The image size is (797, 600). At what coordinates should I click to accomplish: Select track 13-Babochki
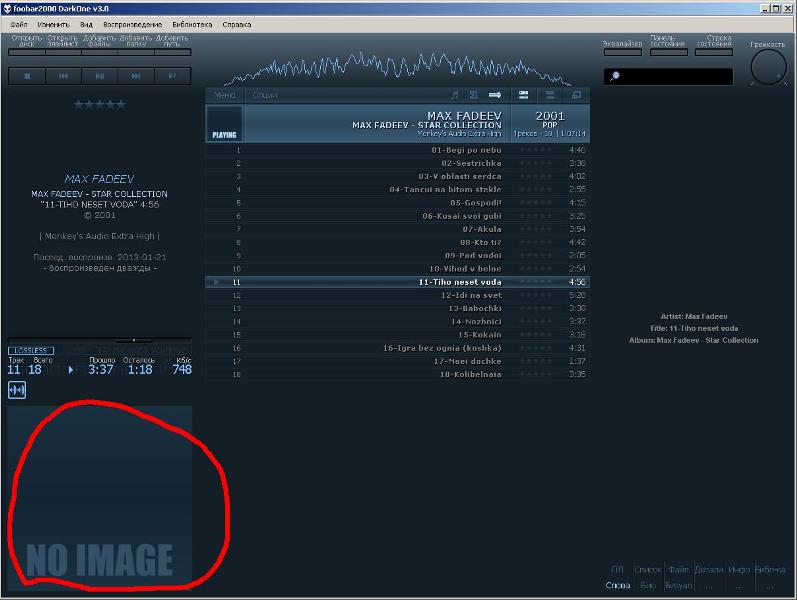[x=397, y=309]
